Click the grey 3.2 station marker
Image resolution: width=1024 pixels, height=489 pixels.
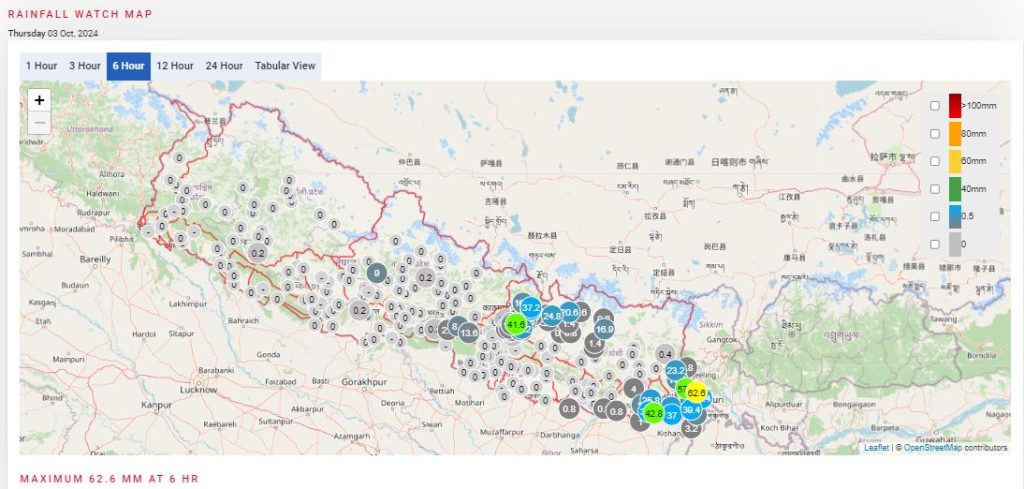click(x=691, y=428)
